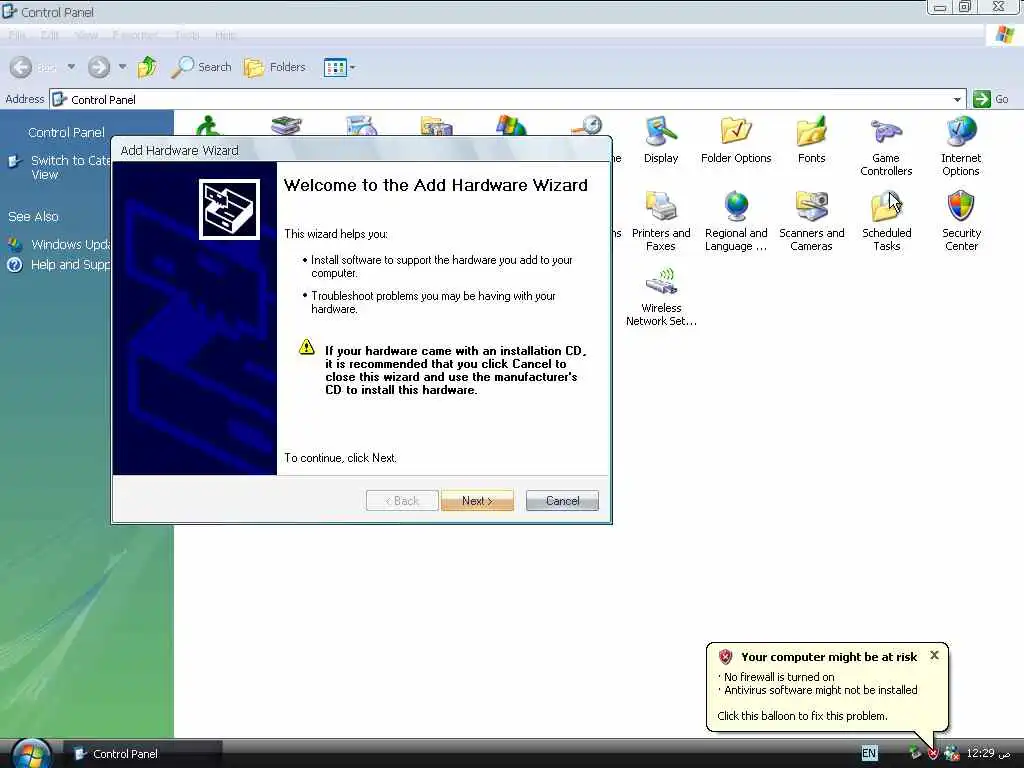1024x768 pixels.
Task: Click the Start orb button
Action: tap(30, 754)
